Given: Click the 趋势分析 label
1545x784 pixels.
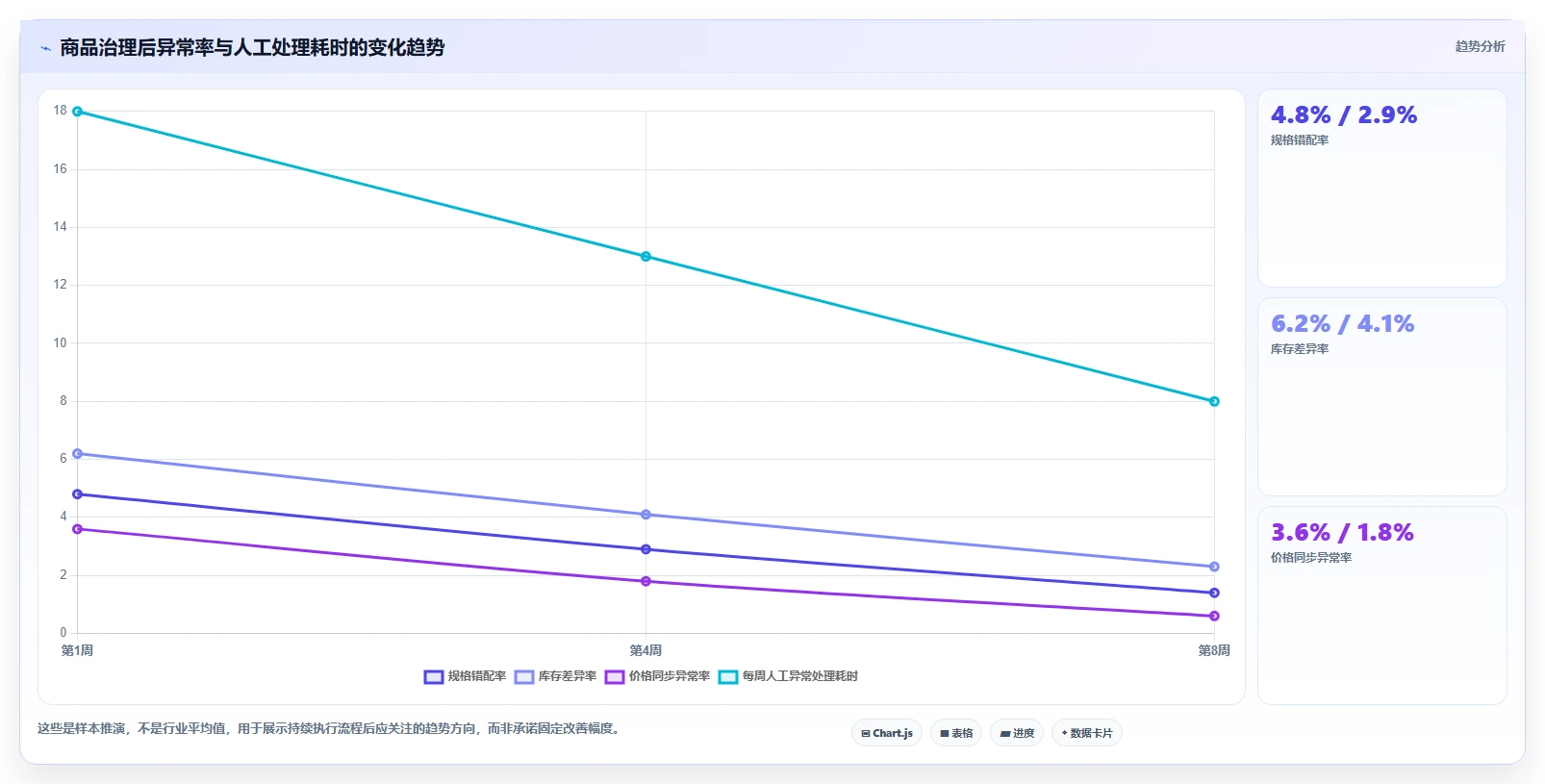Looking at the screenshot, I should click(1480, 46).
